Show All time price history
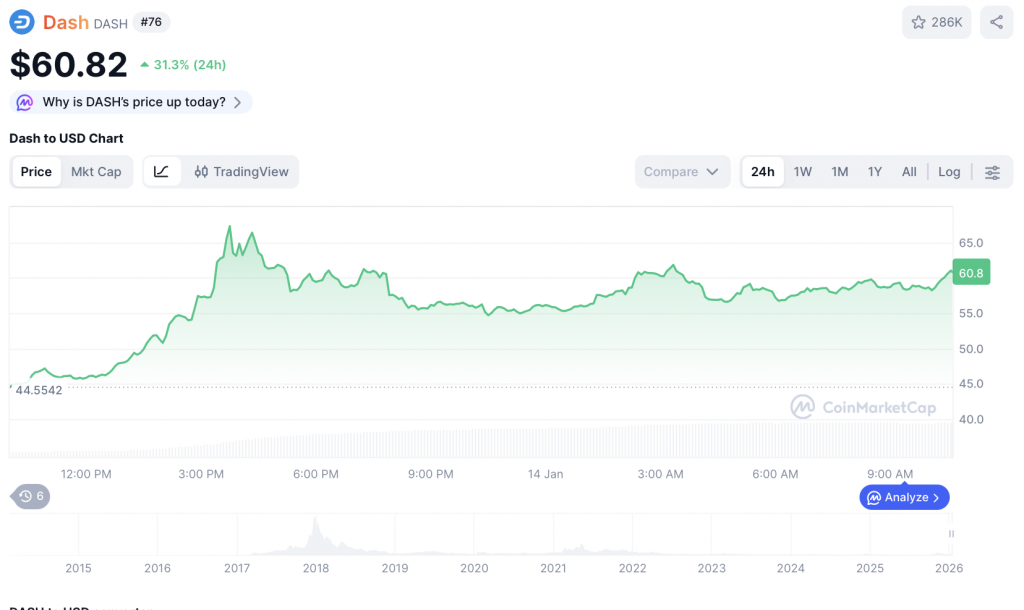1024x610 pixels. tap(908, 172)
